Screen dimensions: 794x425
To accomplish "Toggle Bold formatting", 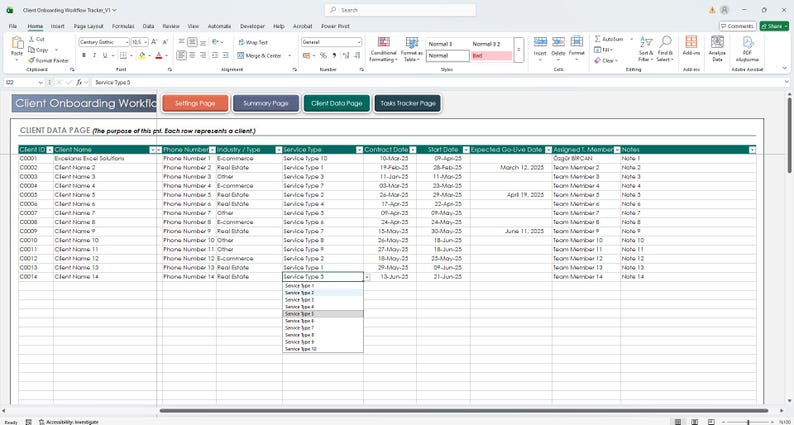I will pyautogui.click(x=84, y=55).
